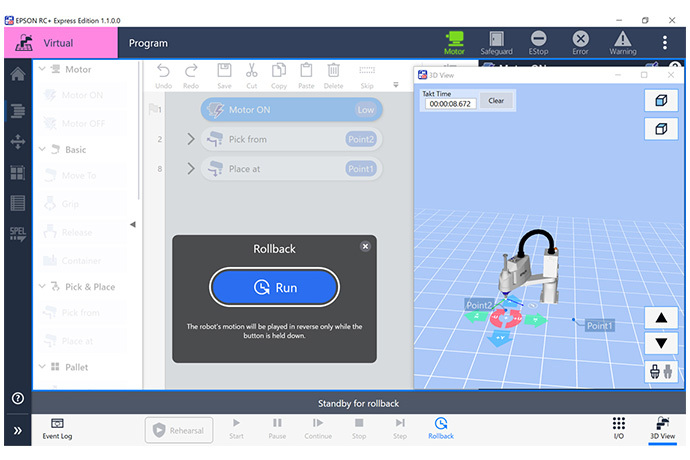Click the Error status icon
Viewport: 690px width, 460px height.
580,43
